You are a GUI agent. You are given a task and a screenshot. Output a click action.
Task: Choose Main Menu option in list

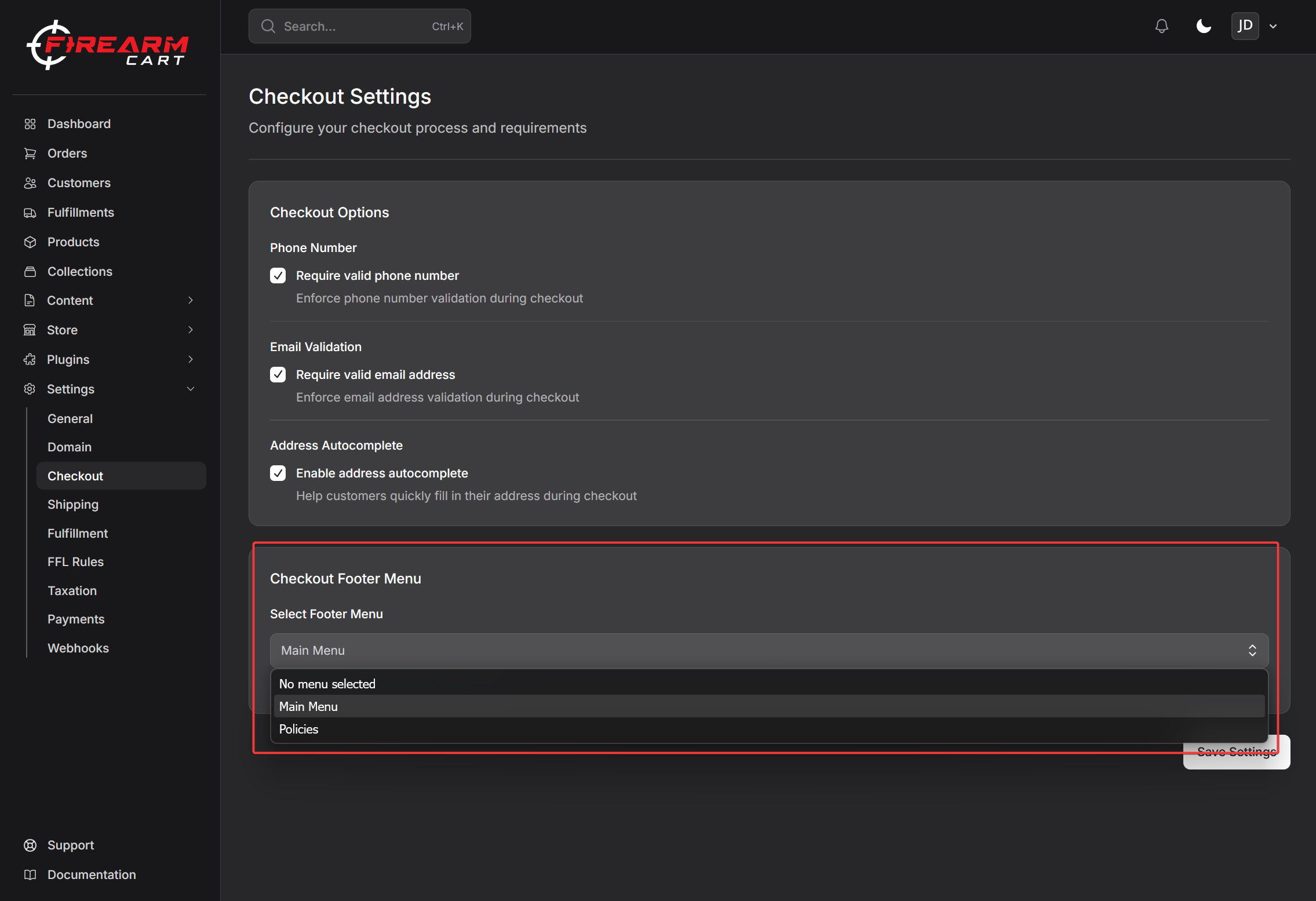click(x=769, y=707)
